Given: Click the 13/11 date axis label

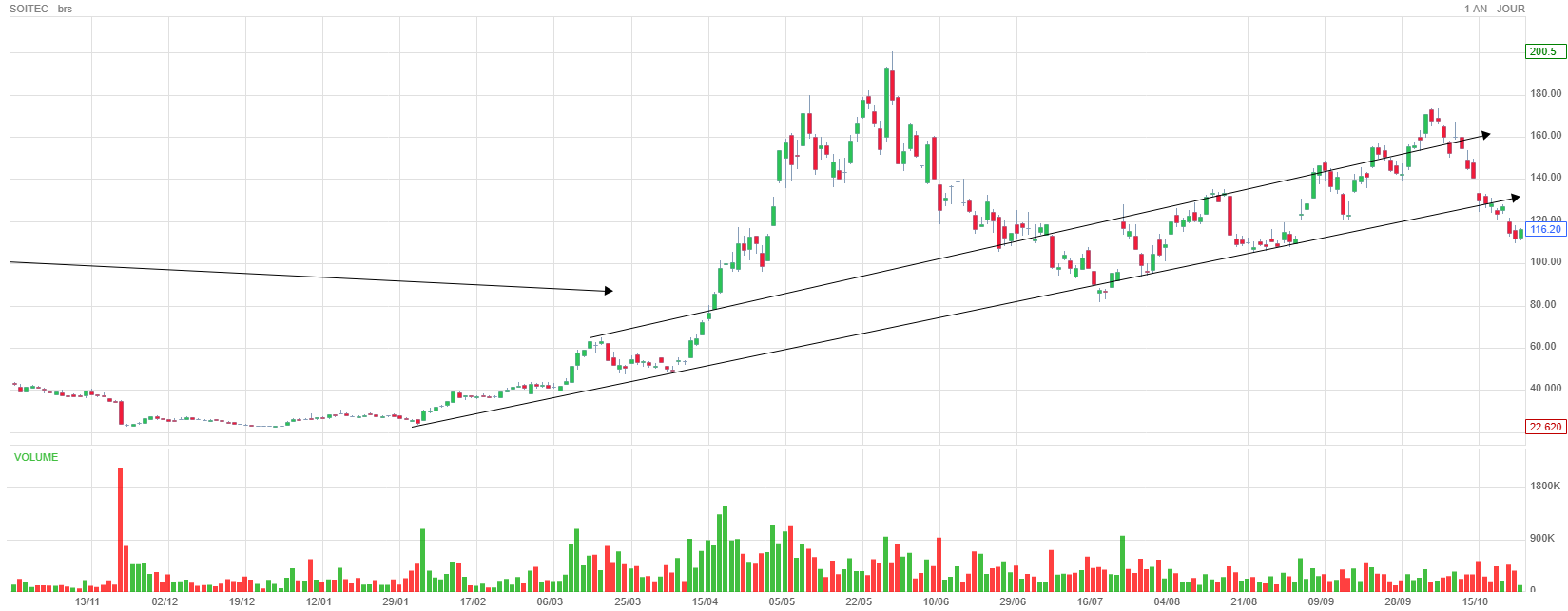Looking at the screenshot, I should [x=87, y=601].
